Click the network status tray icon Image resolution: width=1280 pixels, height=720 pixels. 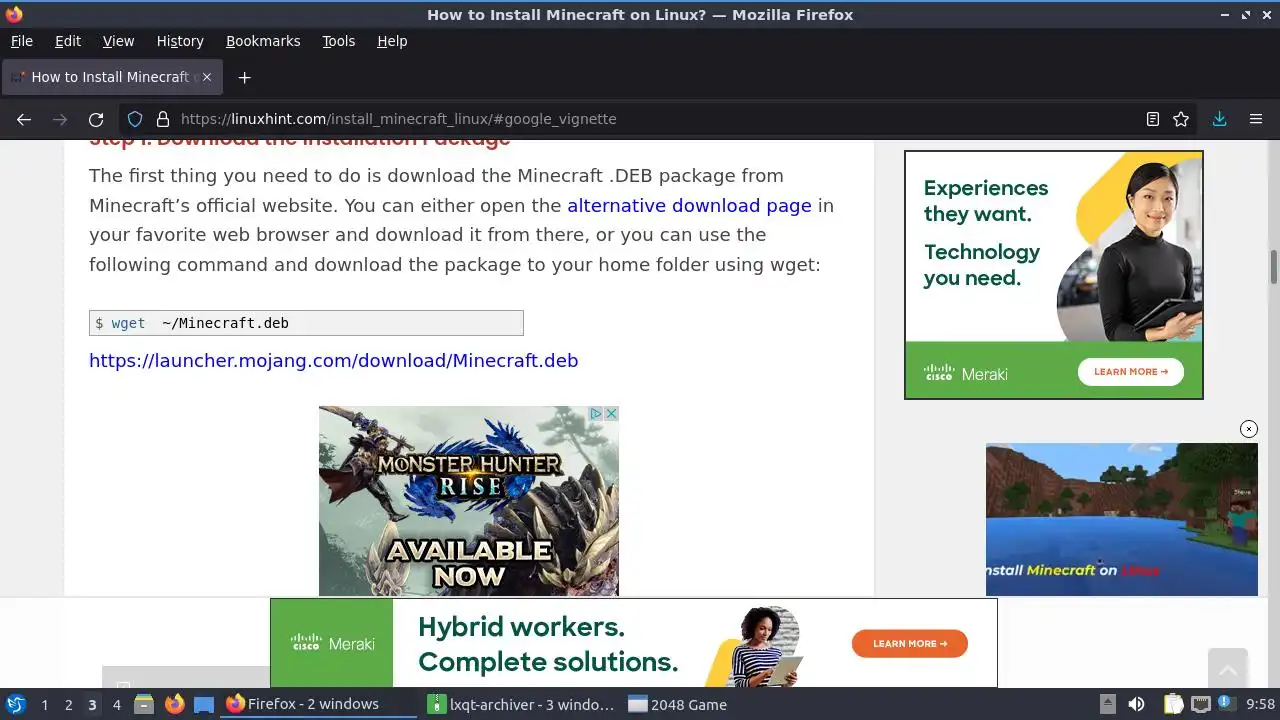point(1201,705)
